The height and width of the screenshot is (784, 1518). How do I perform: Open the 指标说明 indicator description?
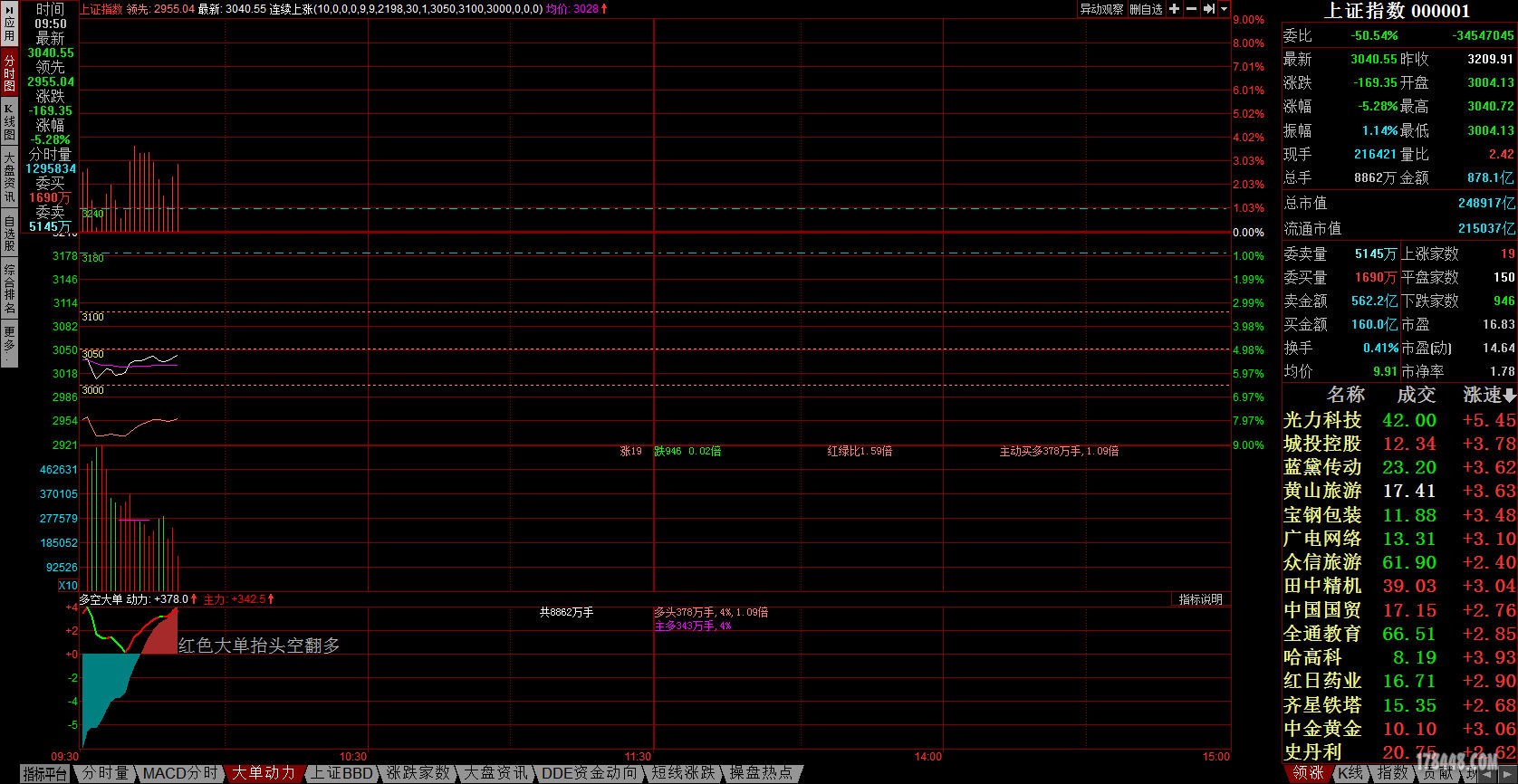coord(1200,599)
